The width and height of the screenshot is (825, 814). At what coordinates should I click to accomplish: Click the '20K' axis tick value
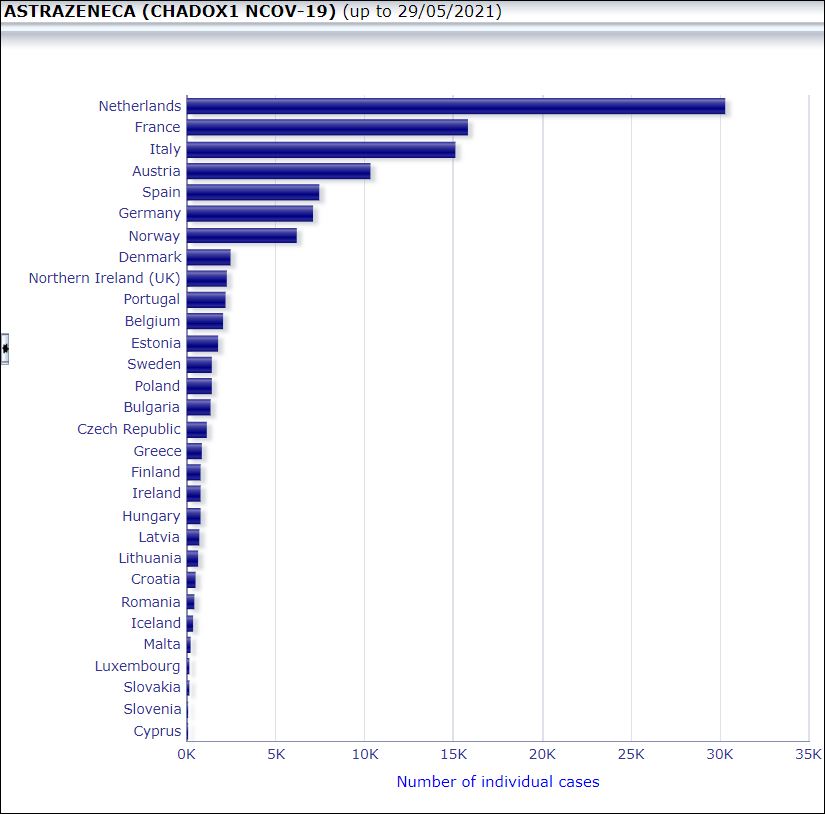click(x=542, y=755)
